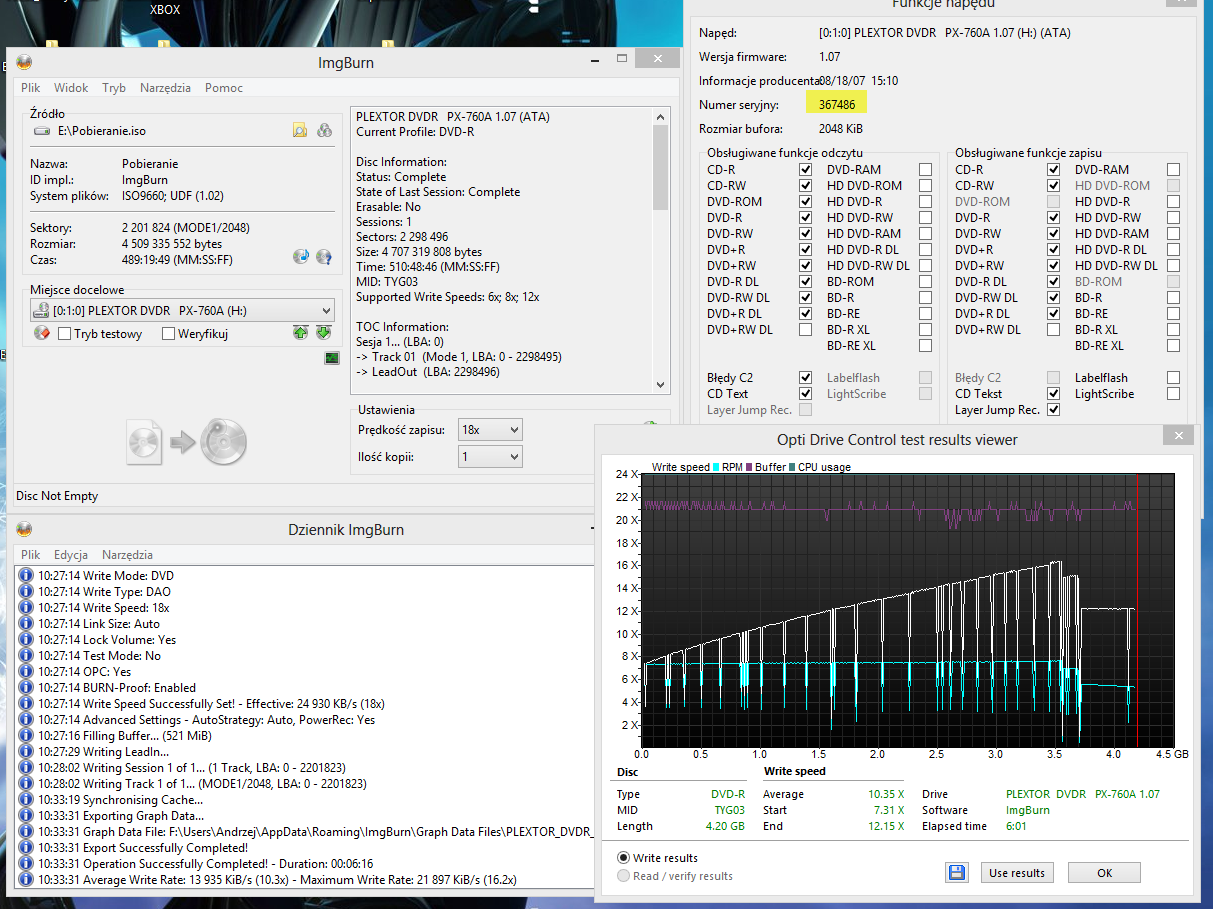Click the XBOX desktop label
The width and height of the screenshot is (1213, 909).
(x=165, y=10)
